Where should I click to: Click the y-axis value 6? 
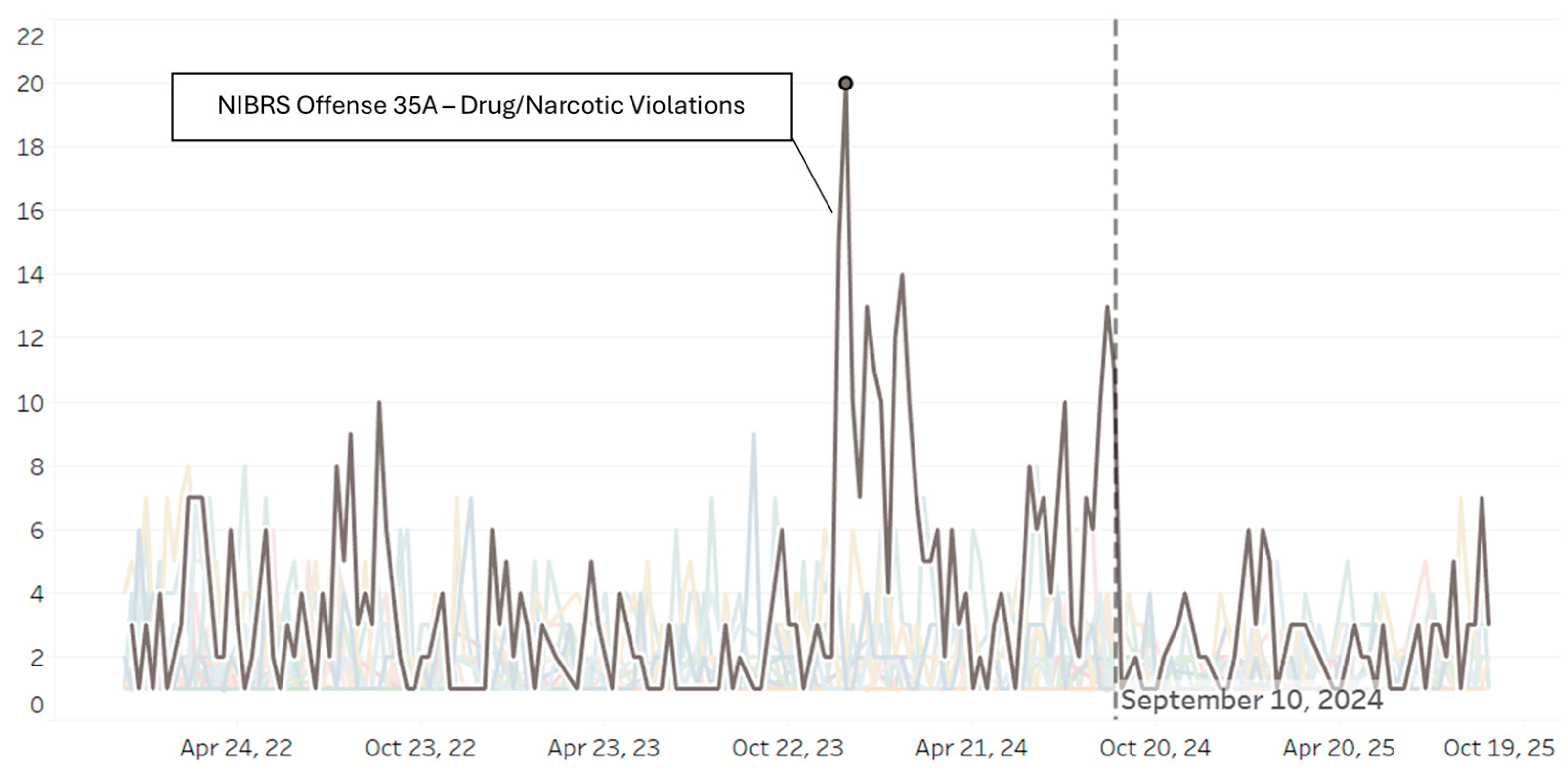click(x=37, y=531)
